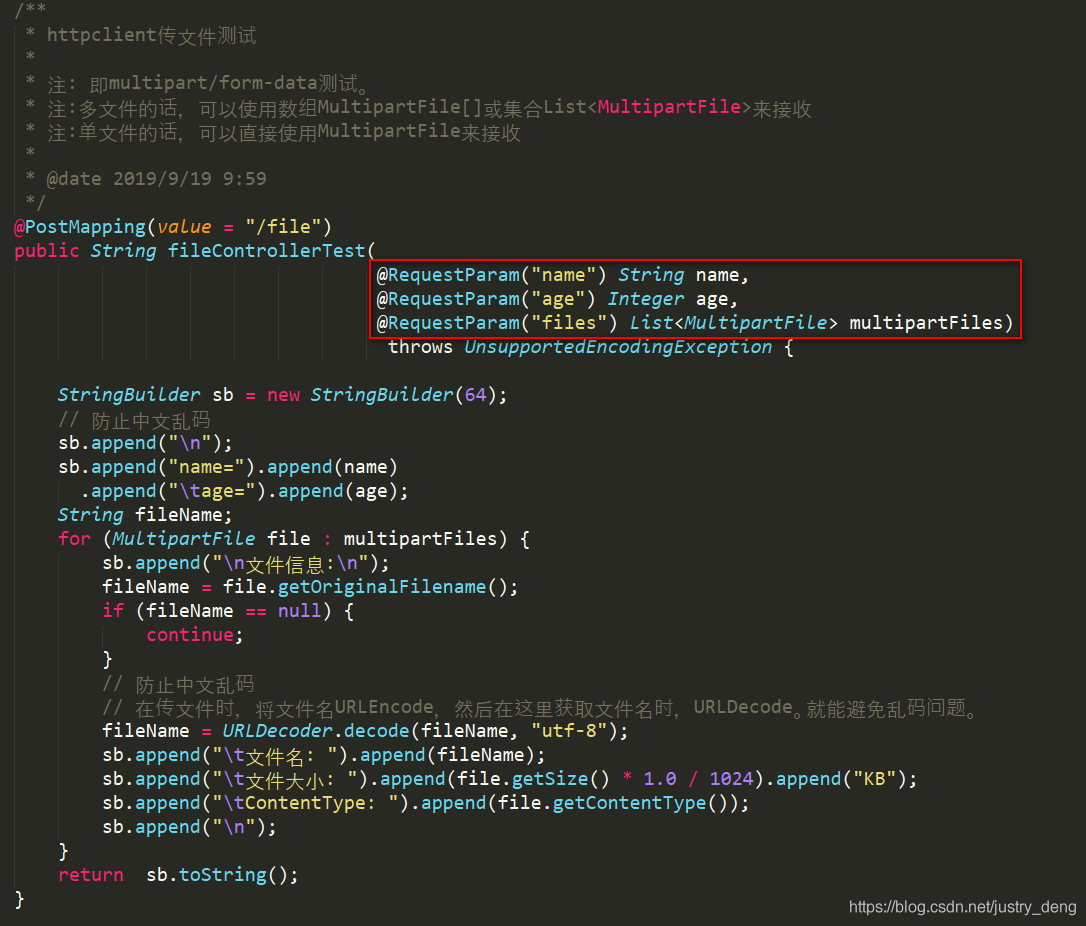Click the multipartFiles parameter name
This screenshot has width=1086, height=926.
(925, 323)
